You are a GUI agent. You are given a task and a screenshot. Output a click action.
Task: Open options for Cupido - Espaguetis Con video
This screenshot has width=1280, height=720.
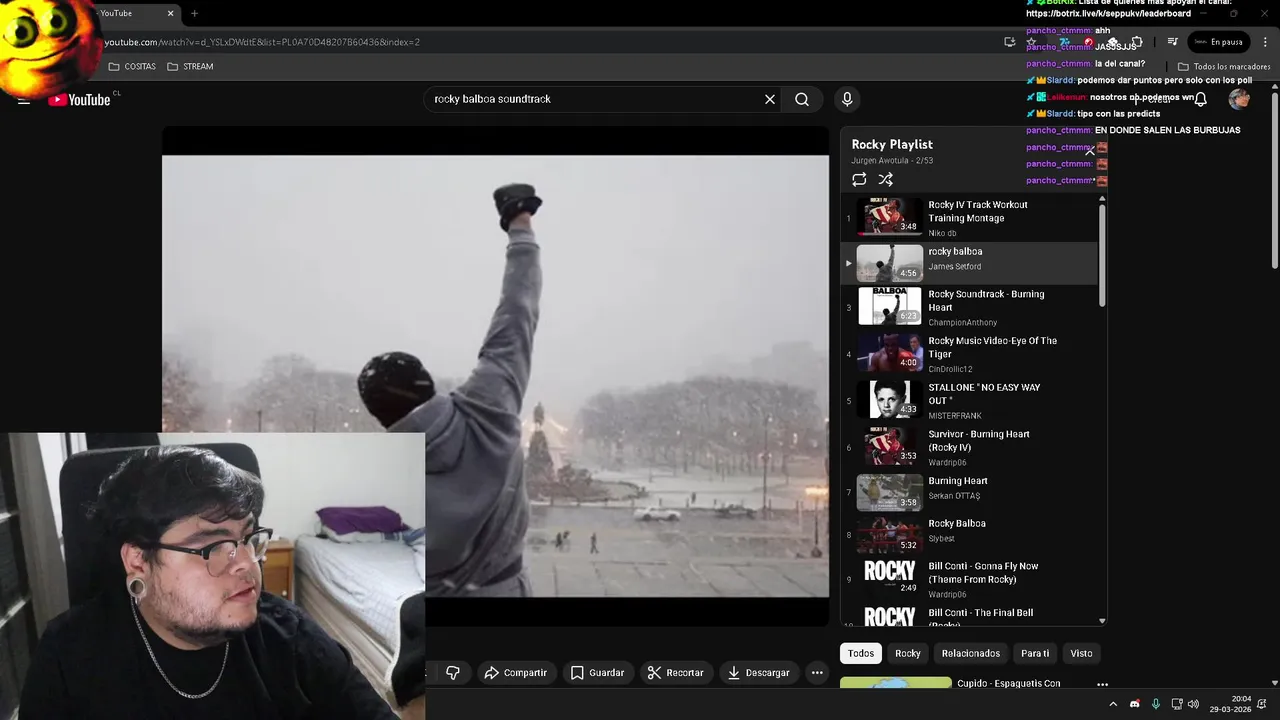[x=1102, y=685]
